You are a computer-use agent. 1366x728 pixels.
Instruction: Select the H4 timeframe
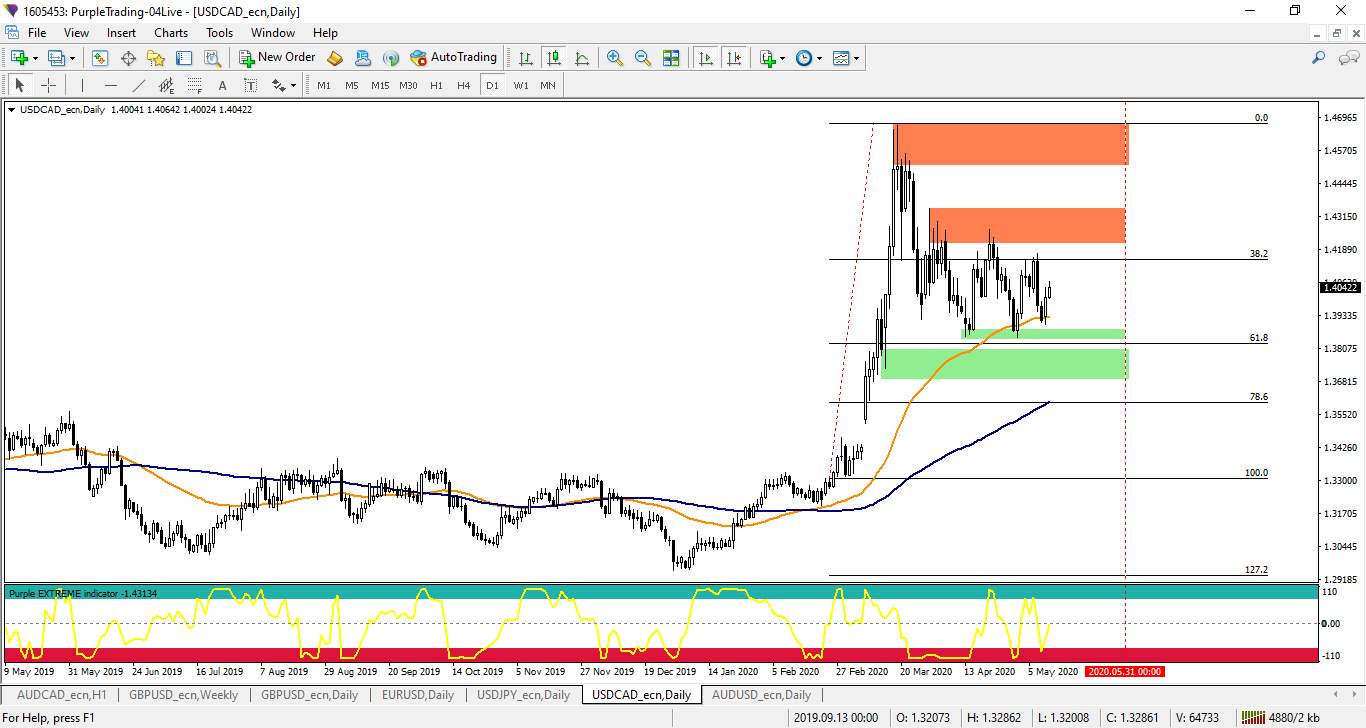pyautogui.click(x=464, y=85)
